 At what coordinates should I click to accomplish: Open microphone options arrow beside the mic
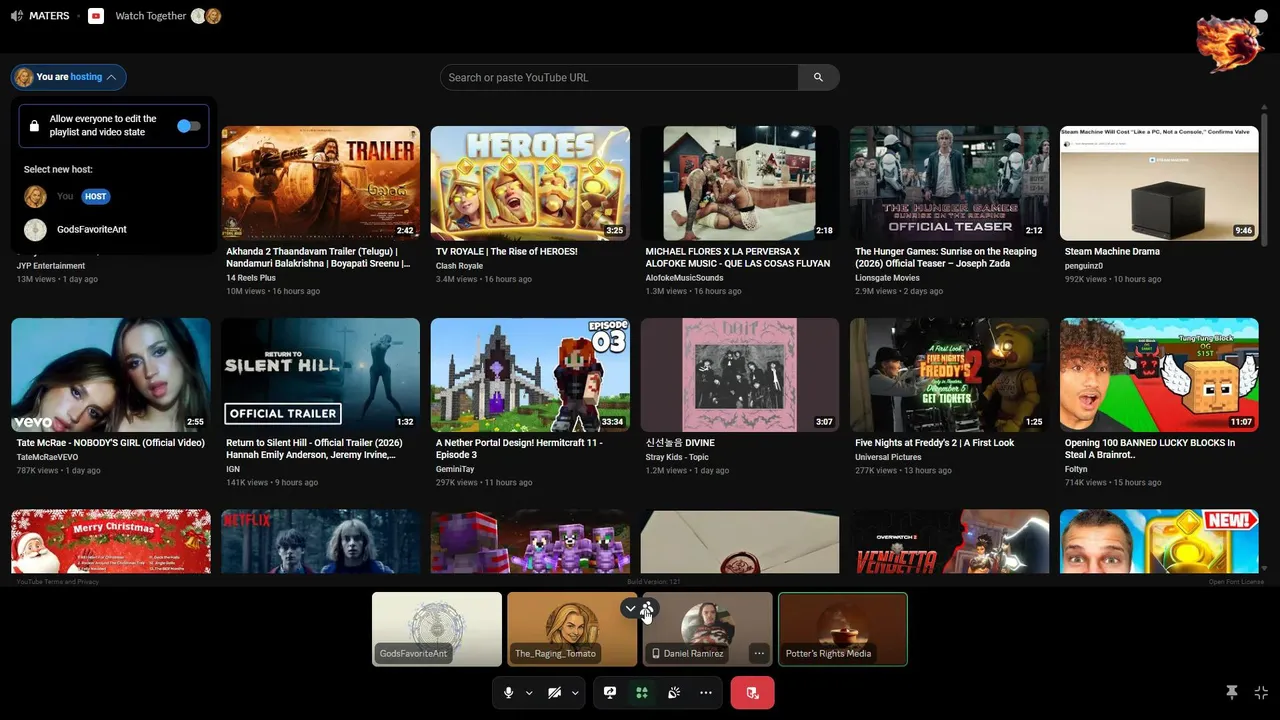[x=529, y=693]
